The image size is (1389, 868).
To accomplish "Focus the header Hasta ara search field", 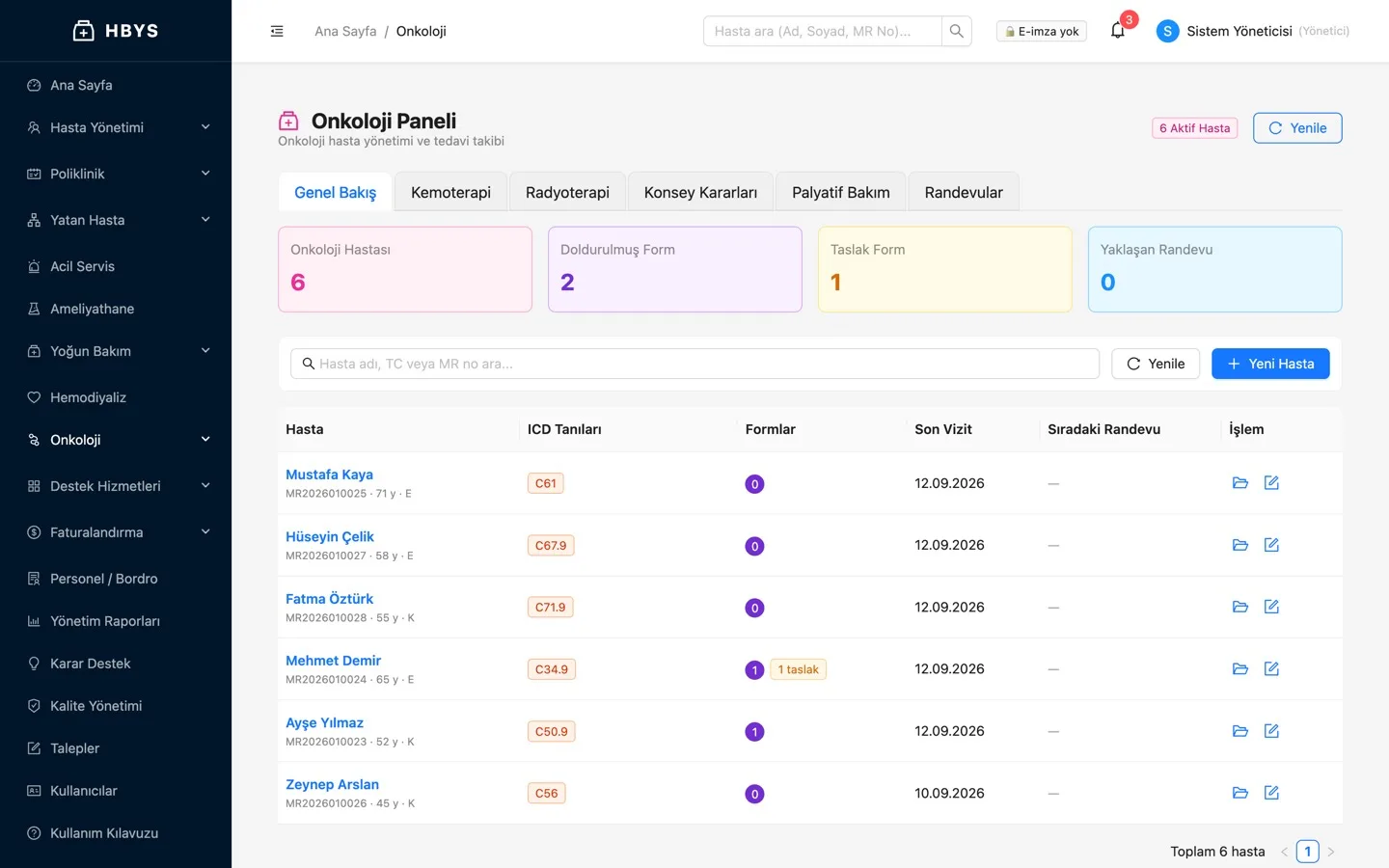I will point(822,31).
